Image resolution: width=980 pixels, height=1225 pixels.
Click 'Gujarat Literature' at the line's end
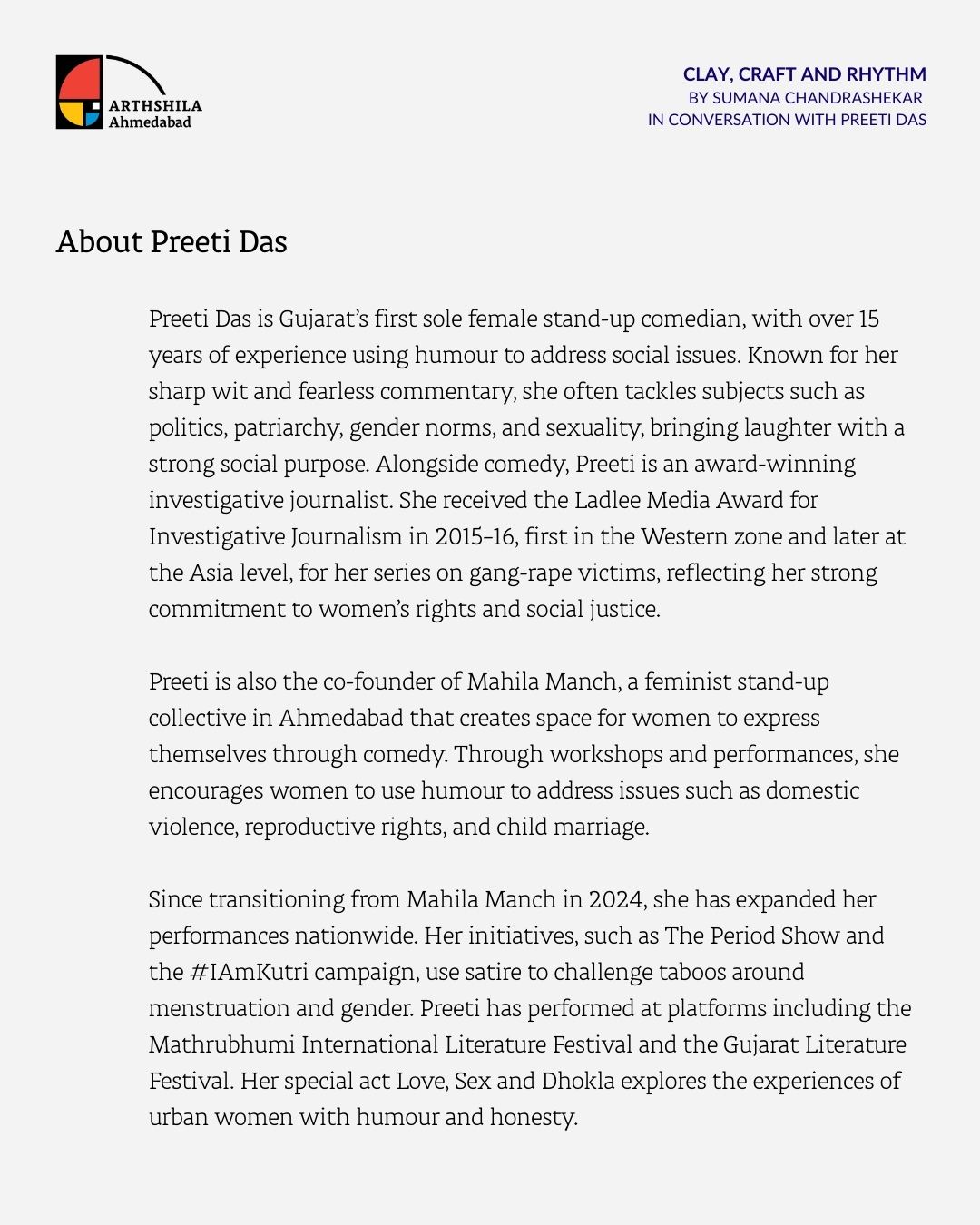click(814, 1044)
